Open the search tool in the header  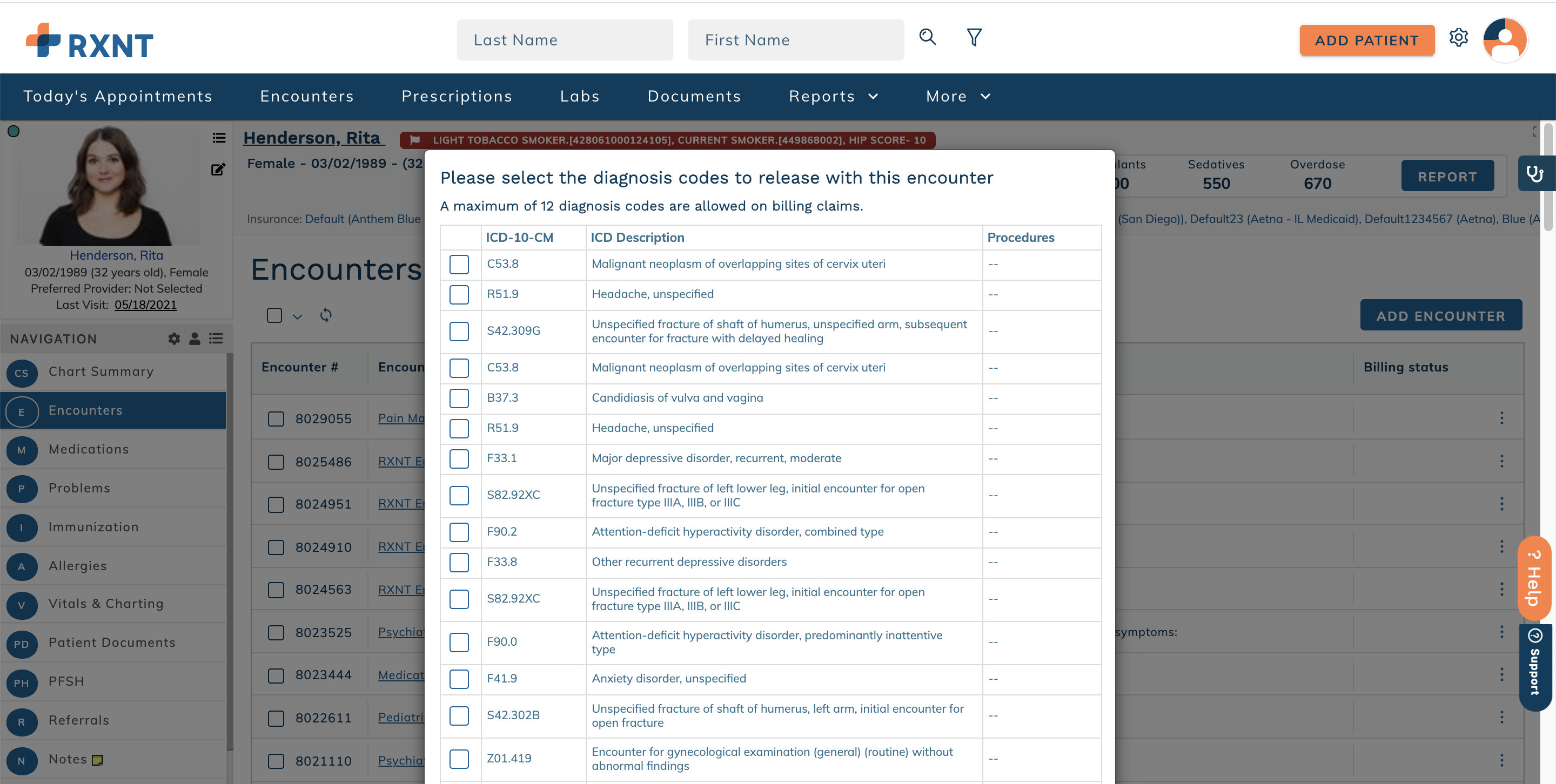pyautogui.click(x=928, y=37)
